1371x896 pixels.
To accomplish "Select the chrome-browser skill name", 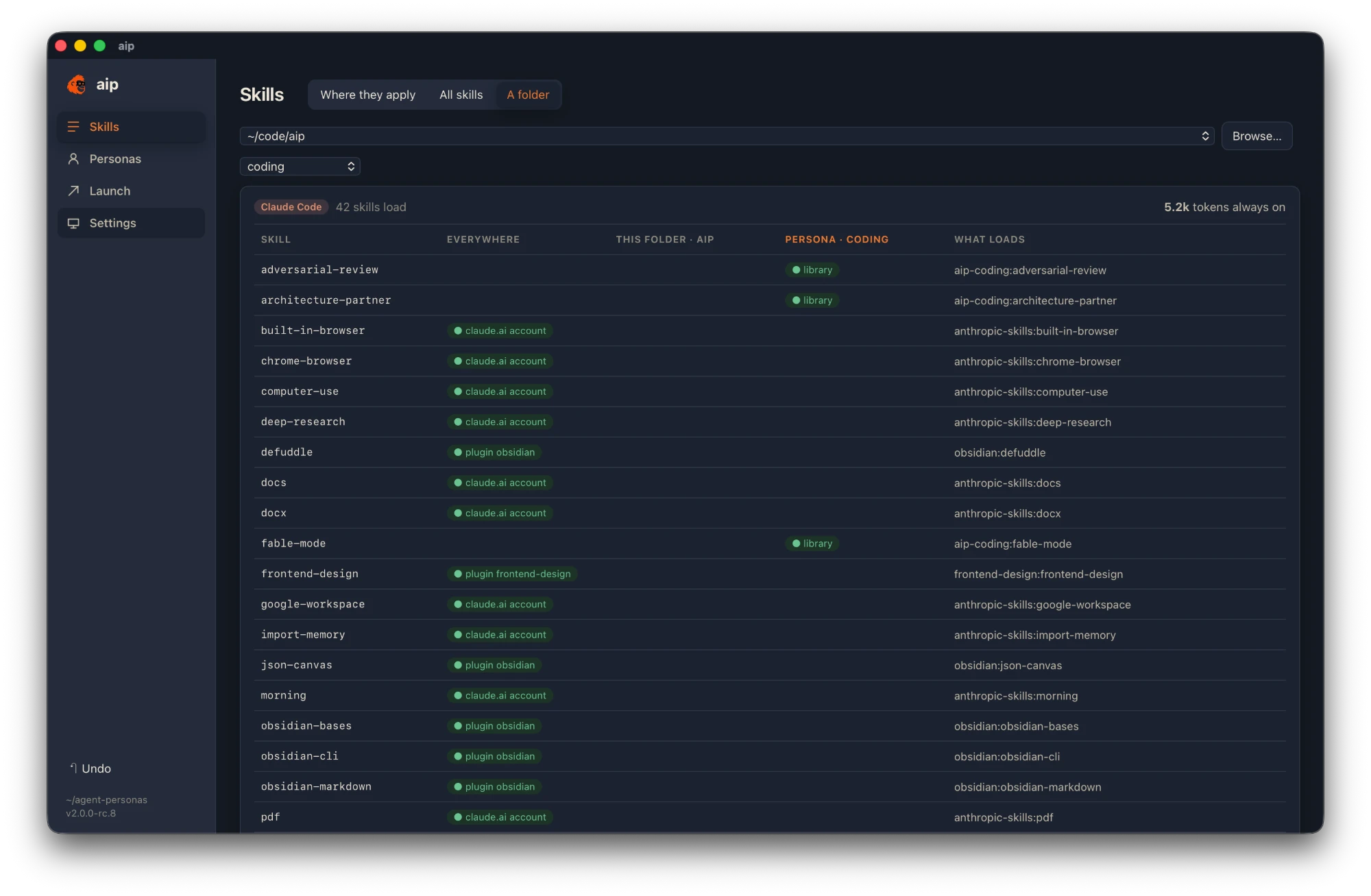I will click(306, 361).
